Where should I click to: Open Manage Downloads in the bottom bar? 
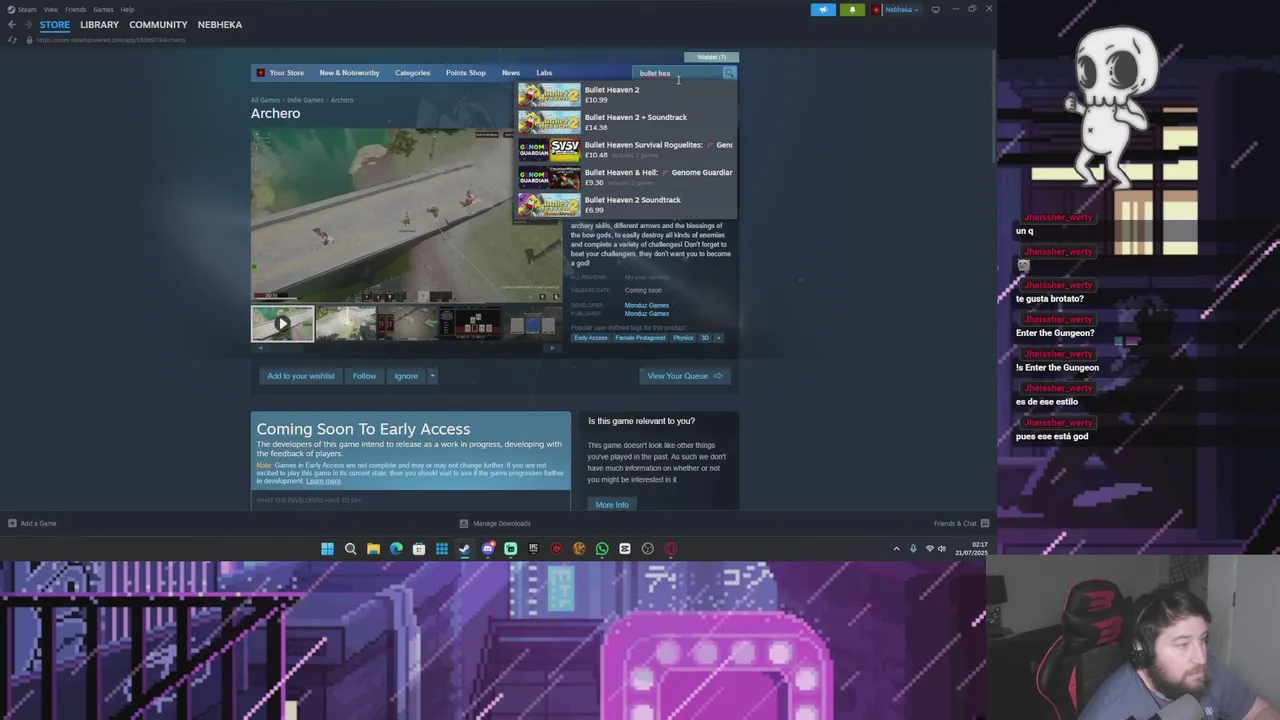click(x=495, y=523)
